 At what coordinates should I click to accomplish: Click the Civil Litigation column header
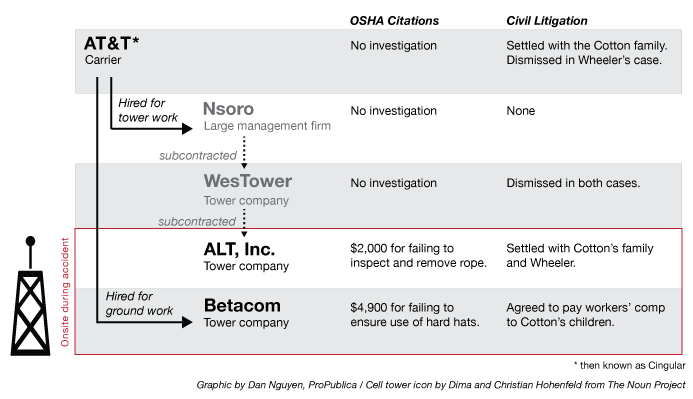[x=547, y=21]
